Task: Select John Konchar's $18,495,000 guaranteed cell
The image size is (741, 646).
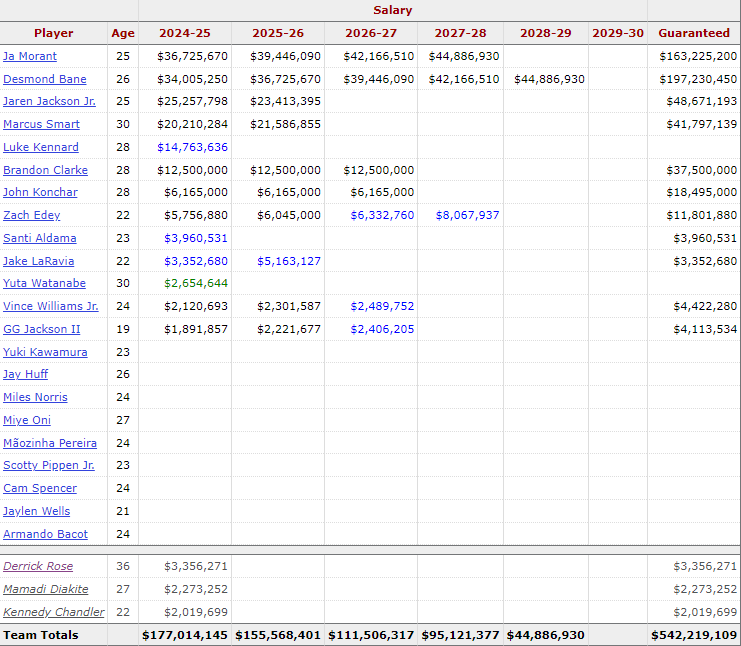Action: click(702, 192)
